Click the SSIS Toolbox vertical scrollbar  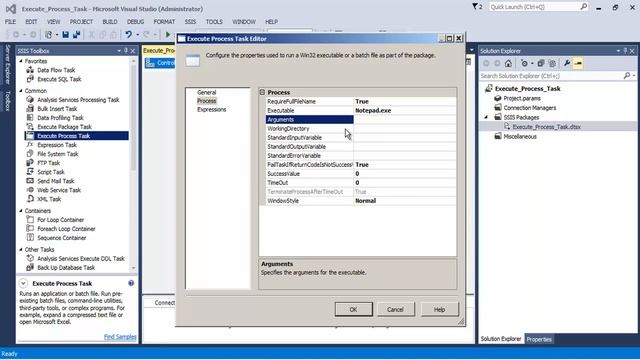(x=133, y=163)
